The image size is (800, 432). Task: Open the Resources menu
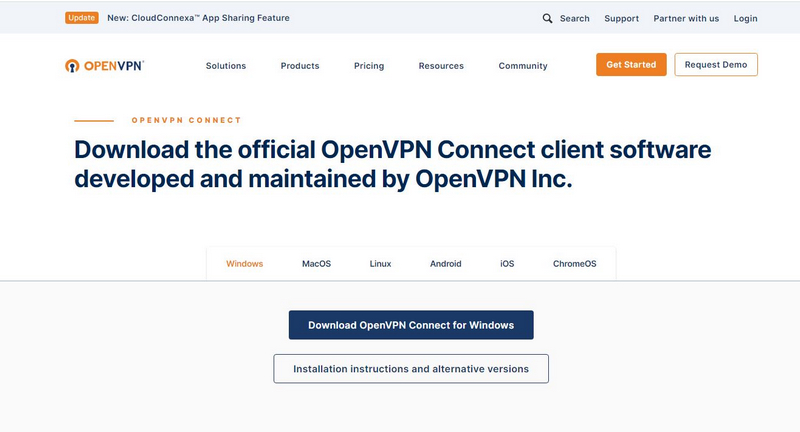441,66
